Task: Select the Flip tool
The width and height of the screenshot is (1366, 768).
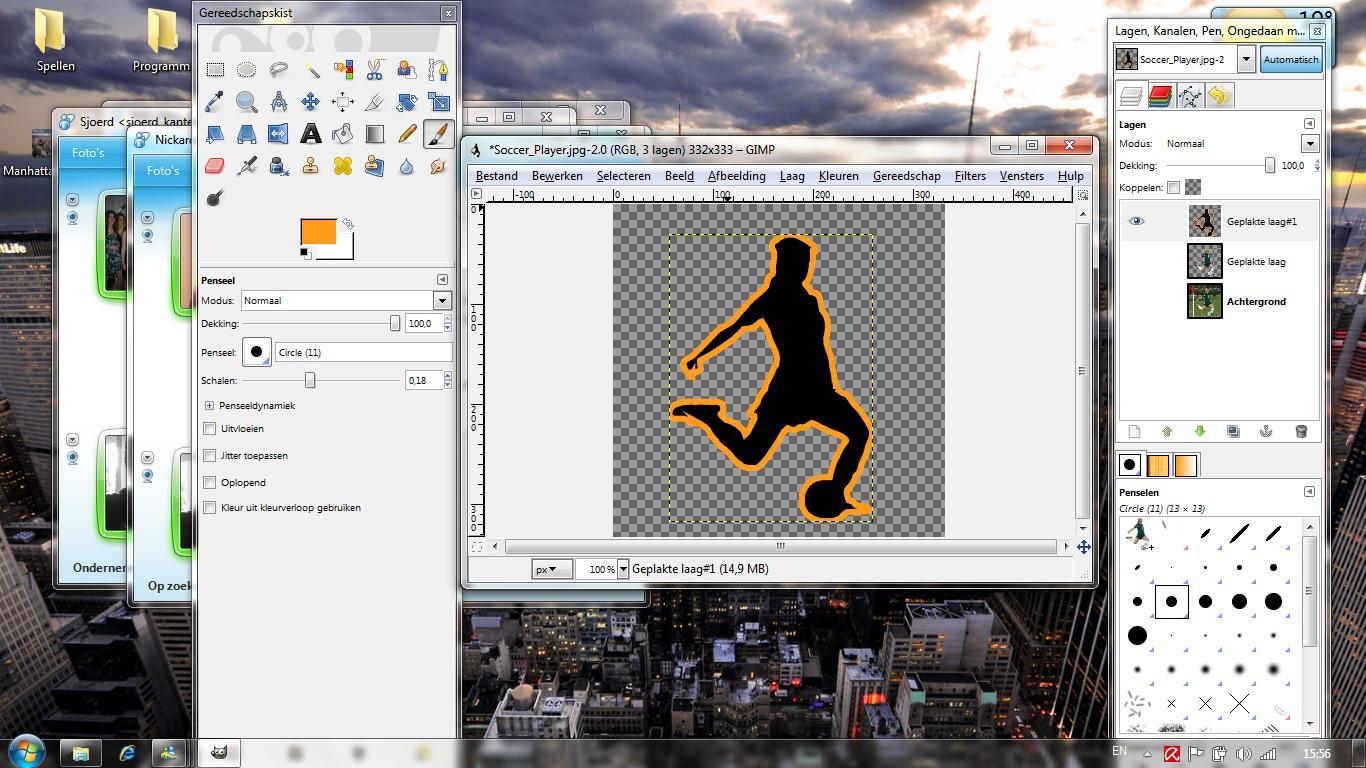Action: tap(279, 134)
